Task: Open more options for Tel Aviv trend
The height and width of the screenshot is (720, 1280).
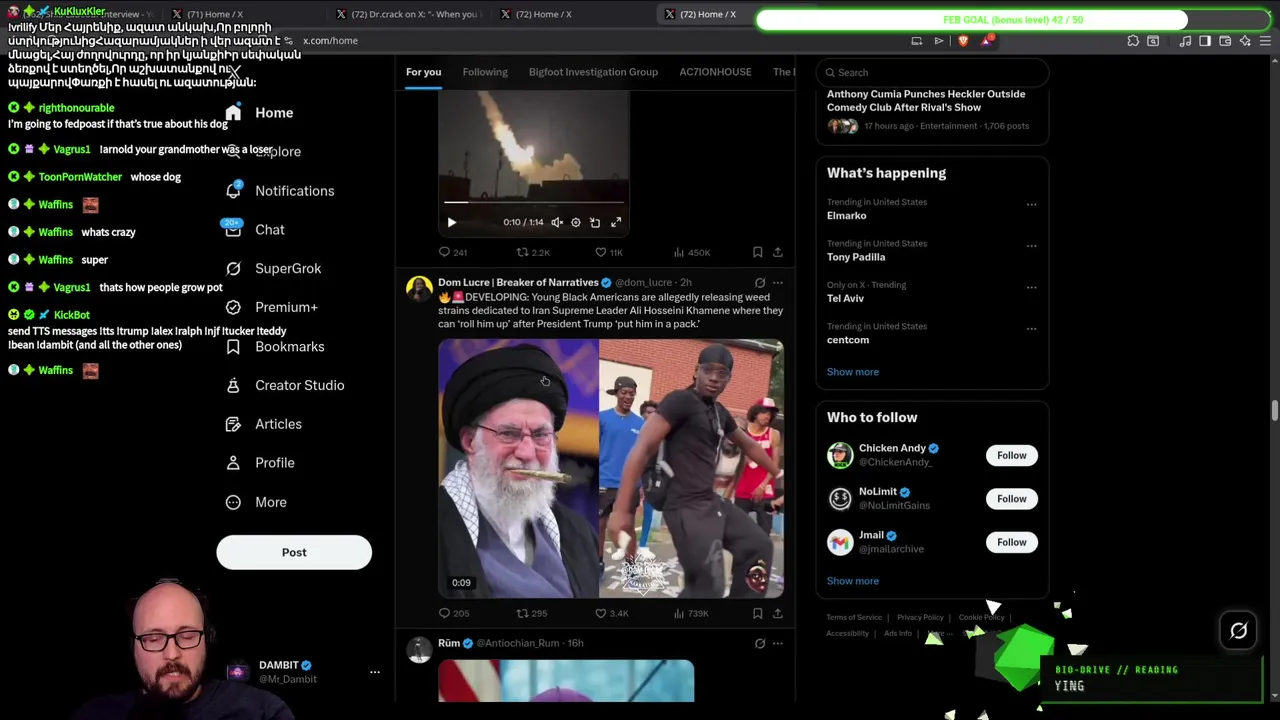Action: pos(1031,287)
